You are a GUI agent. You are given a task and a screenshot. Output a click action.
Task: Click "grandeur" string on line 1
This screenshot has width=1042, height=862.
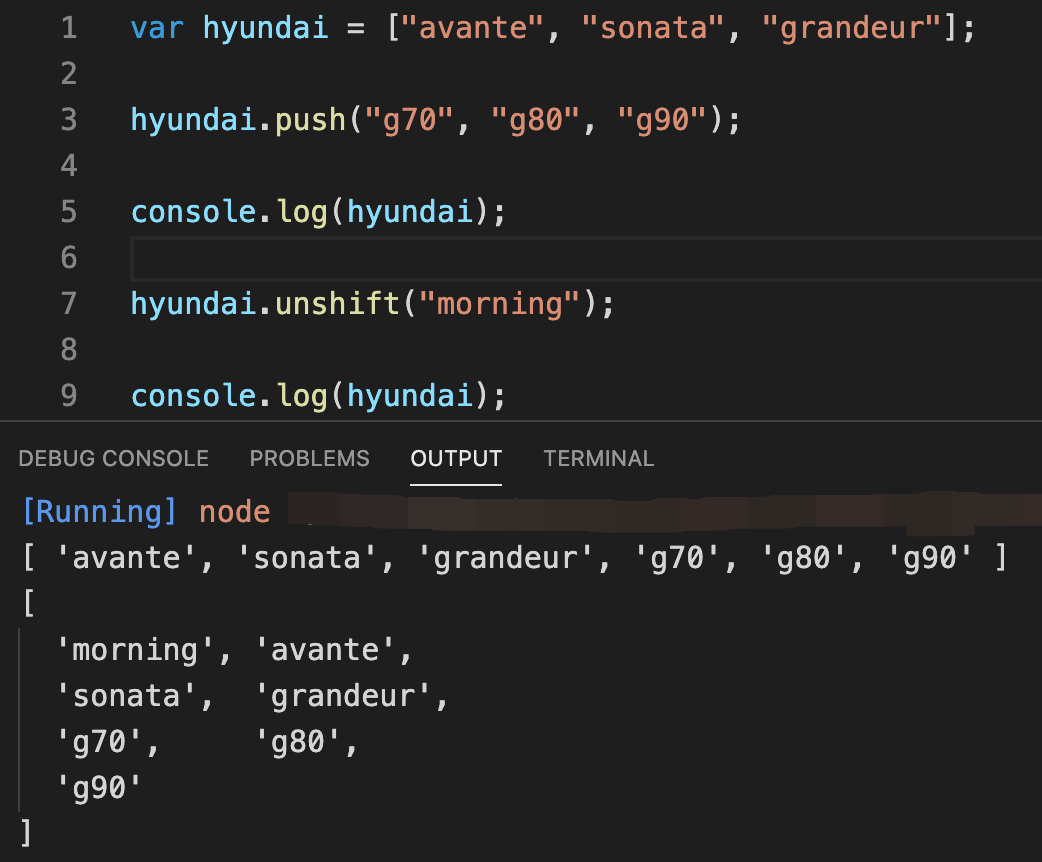(x=852, y=28)
